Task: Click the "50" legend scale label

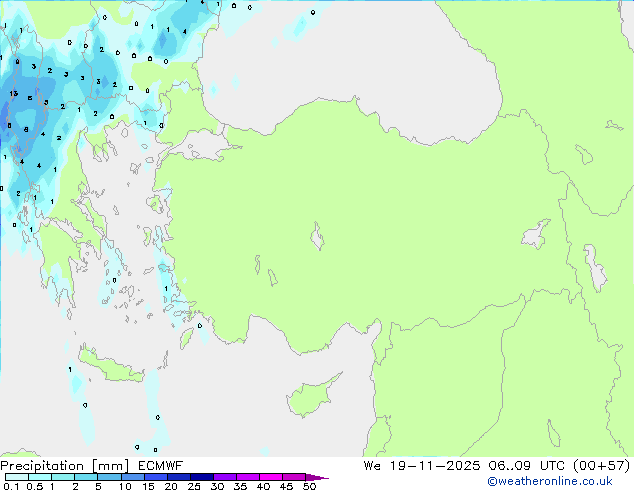Action: click(310, 486)
